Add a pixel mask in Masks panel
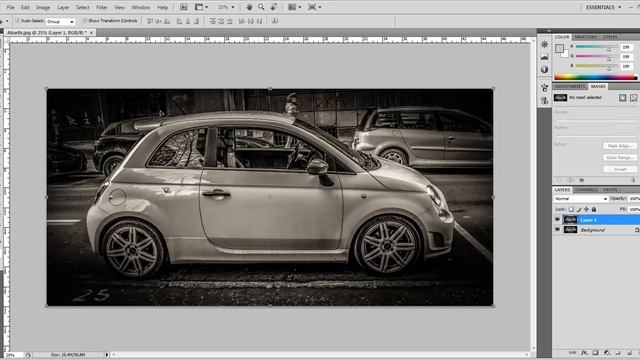 pos(622,98)
